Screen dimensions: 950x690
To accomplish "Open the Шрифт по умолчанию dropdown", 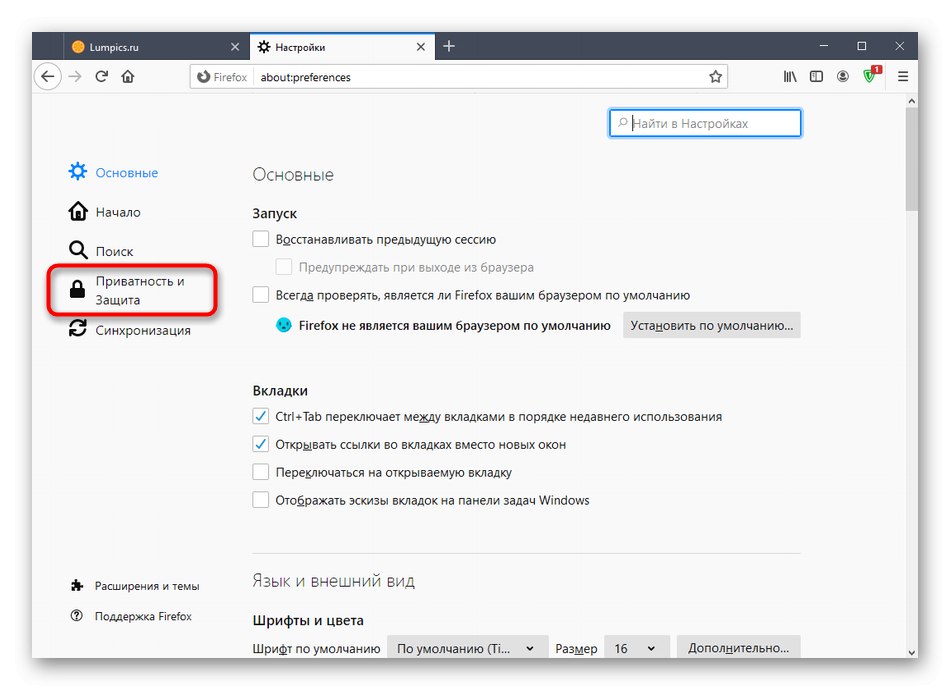I will point(467,647).
